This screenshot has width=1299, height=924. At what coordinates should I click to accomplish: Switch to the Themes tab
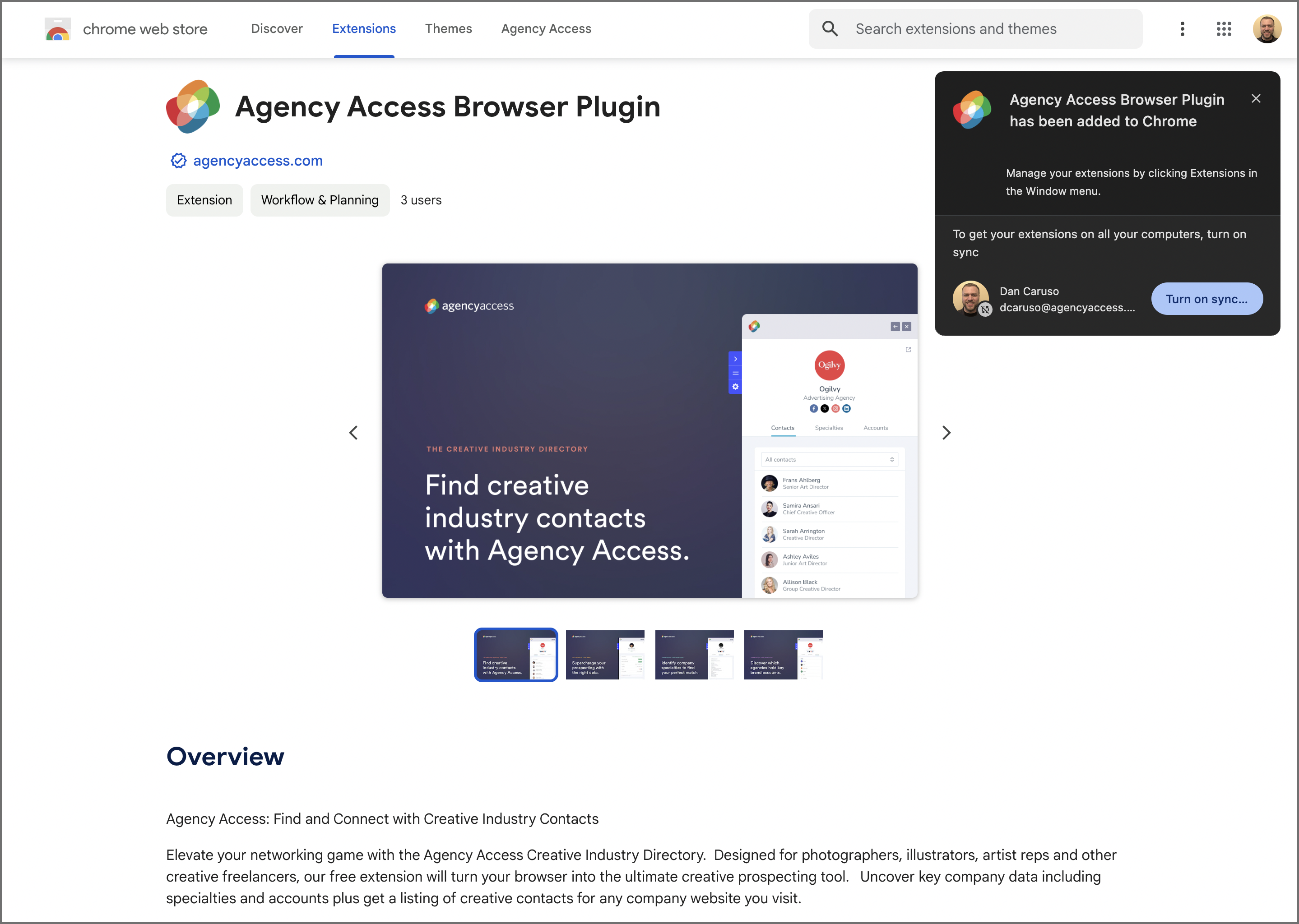pyautogui.click(x=449, y=29)
